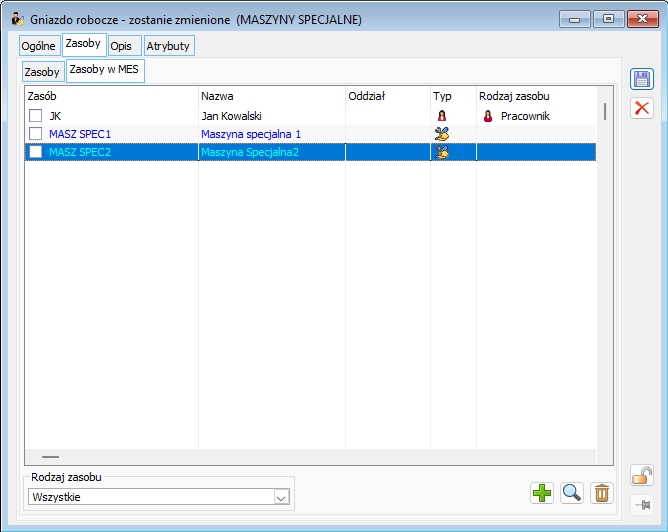Sort by the Typ column header
The height and width of the screenshot is (532, 668).
[x=453, y=96]
